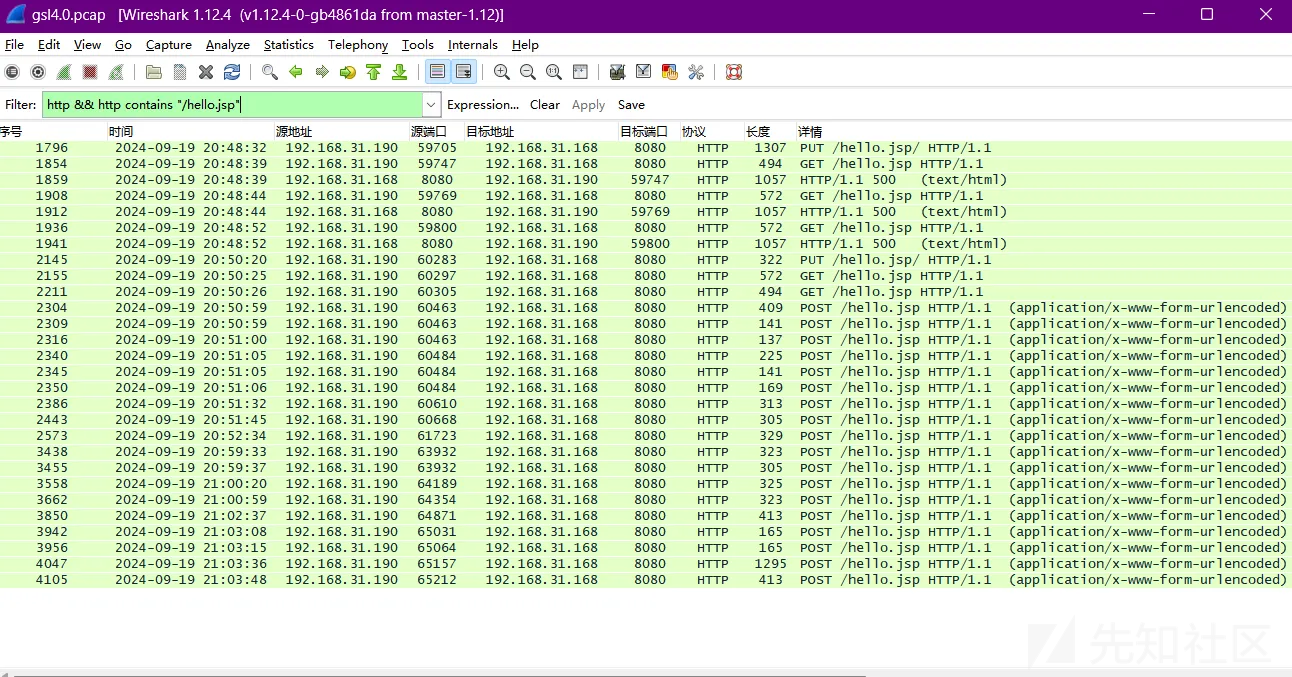The image size is (1292, 677).
Task: Sort by the 目标地址 column header
Action: pyautogui.click(x=541, y=131)
